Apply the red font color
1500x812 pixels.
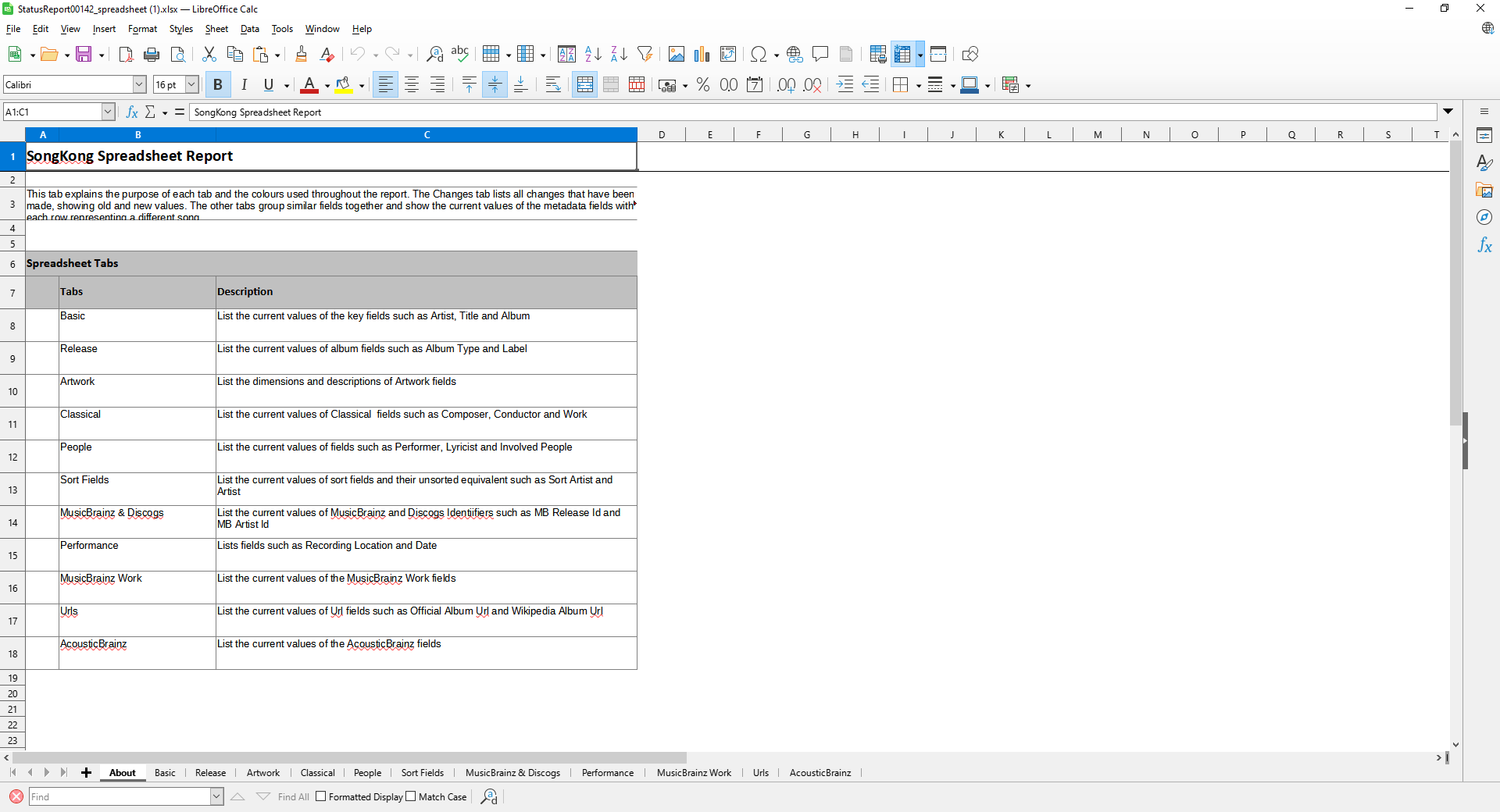click(309, 84)
